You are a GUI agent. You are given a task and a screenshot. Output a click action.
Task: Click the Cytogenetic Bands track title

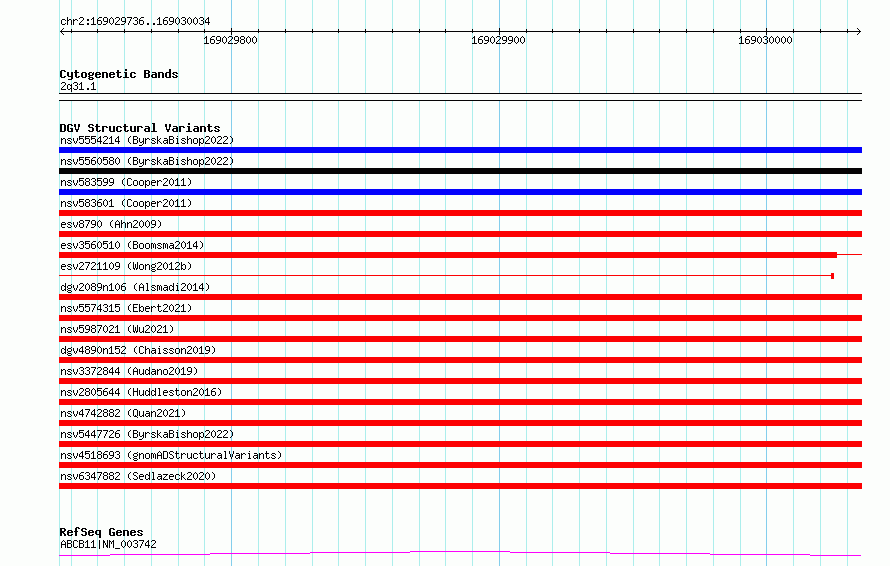pyautogui.click(x=119, y=74)
